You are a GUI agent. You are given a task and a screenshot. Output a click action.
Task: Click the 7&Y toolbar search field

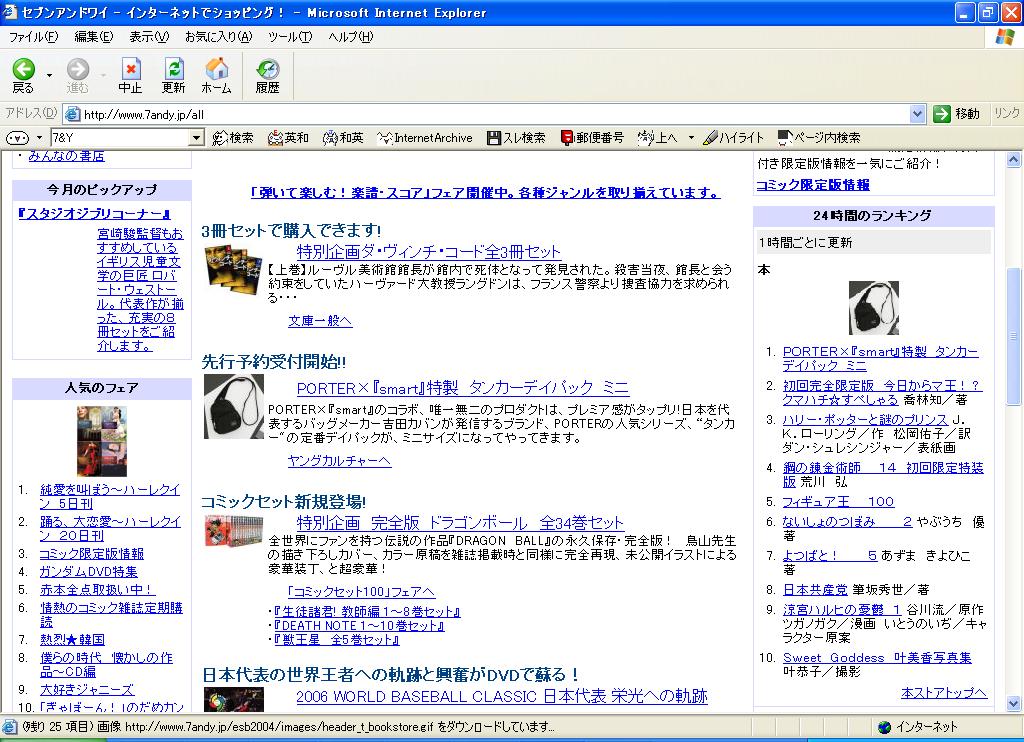click(120, 138)
